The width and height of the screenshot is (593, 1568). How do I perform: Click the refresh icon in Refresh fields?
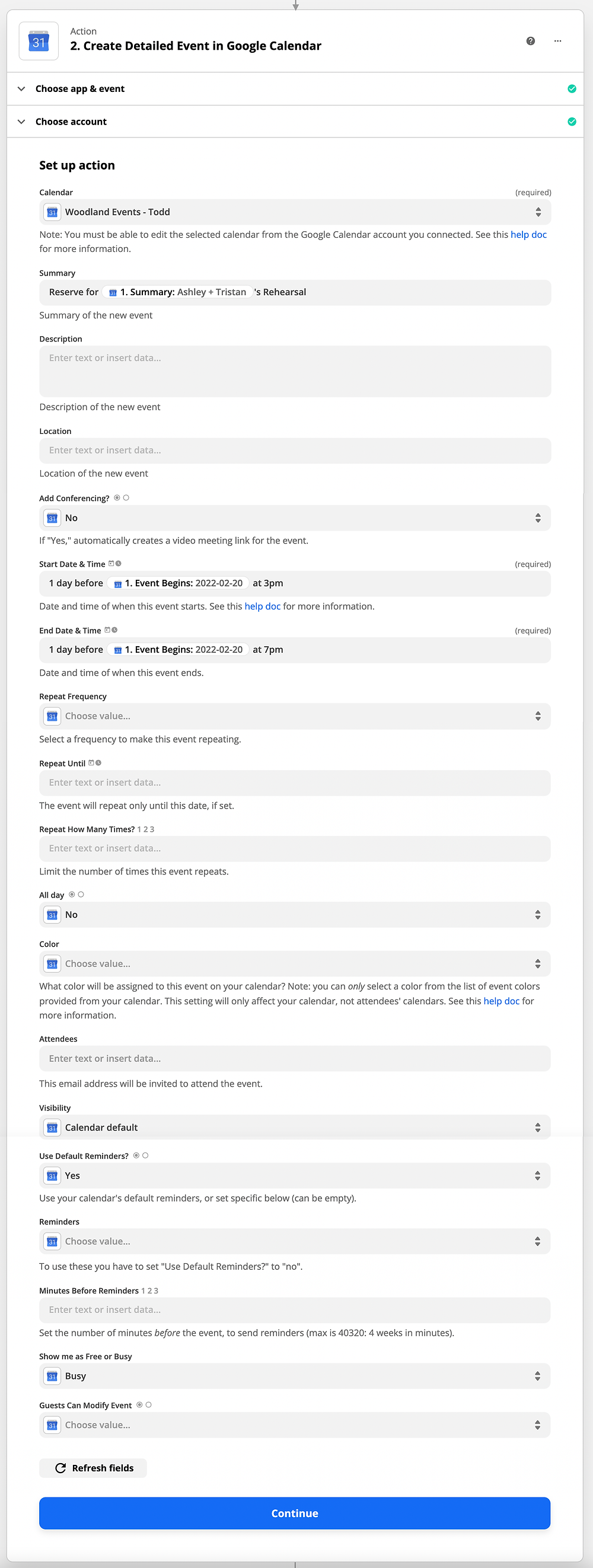pos(60,1468)
